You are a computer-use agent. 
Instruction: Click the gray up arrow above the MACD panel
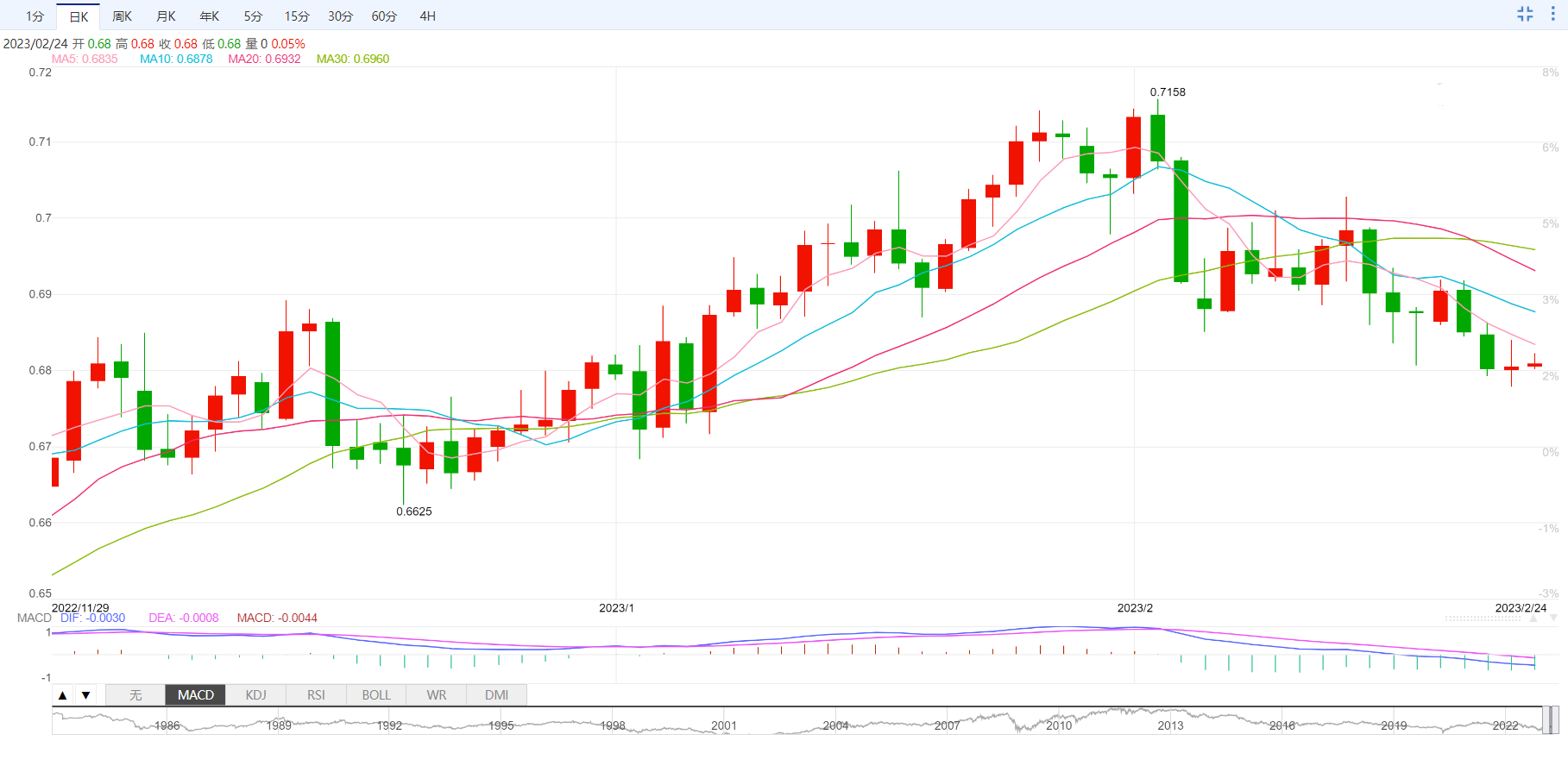point(1533,618)
